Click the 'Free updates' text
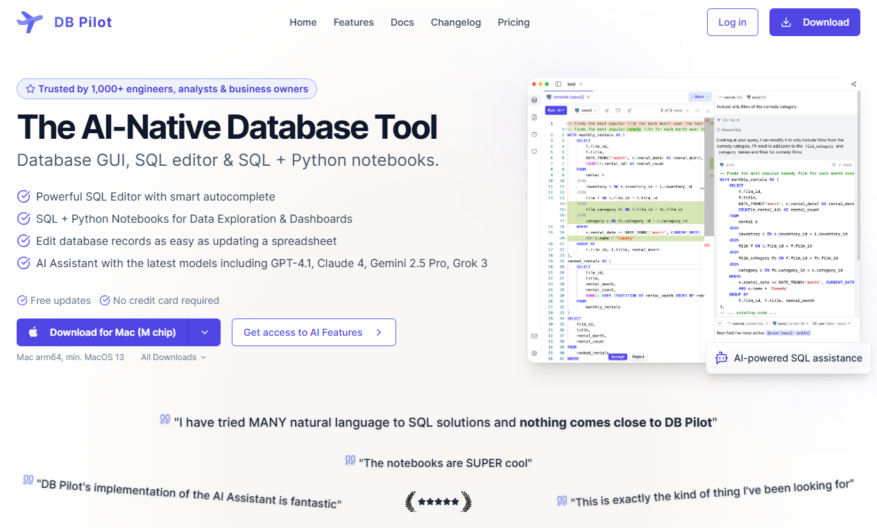Image resolution: width=877 pixels, height=528 pixels. (60, 300)
